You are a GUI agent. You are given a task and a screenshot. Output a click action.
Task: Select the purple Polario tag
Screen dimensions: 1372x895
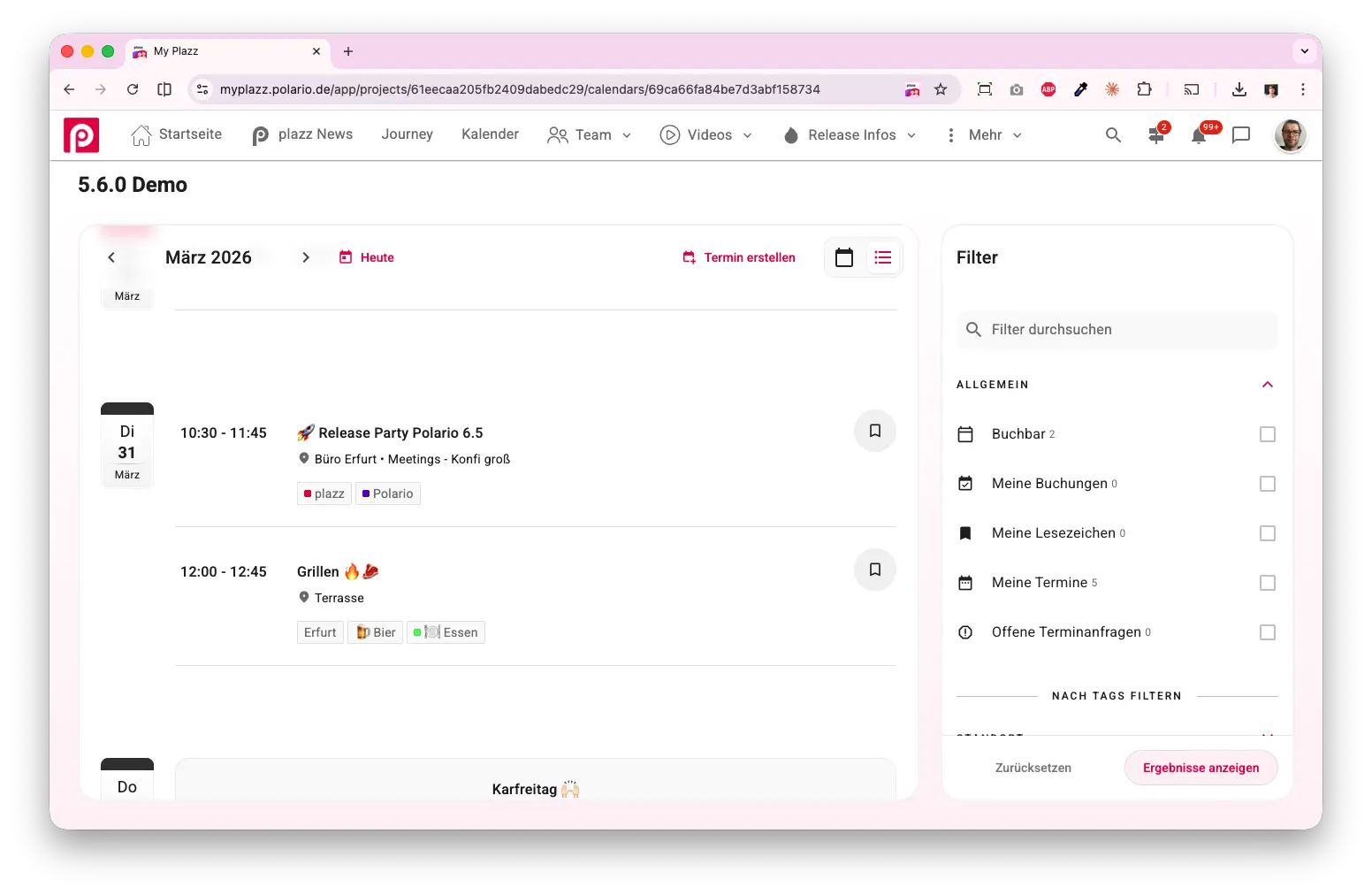click(x=388, y=493)
